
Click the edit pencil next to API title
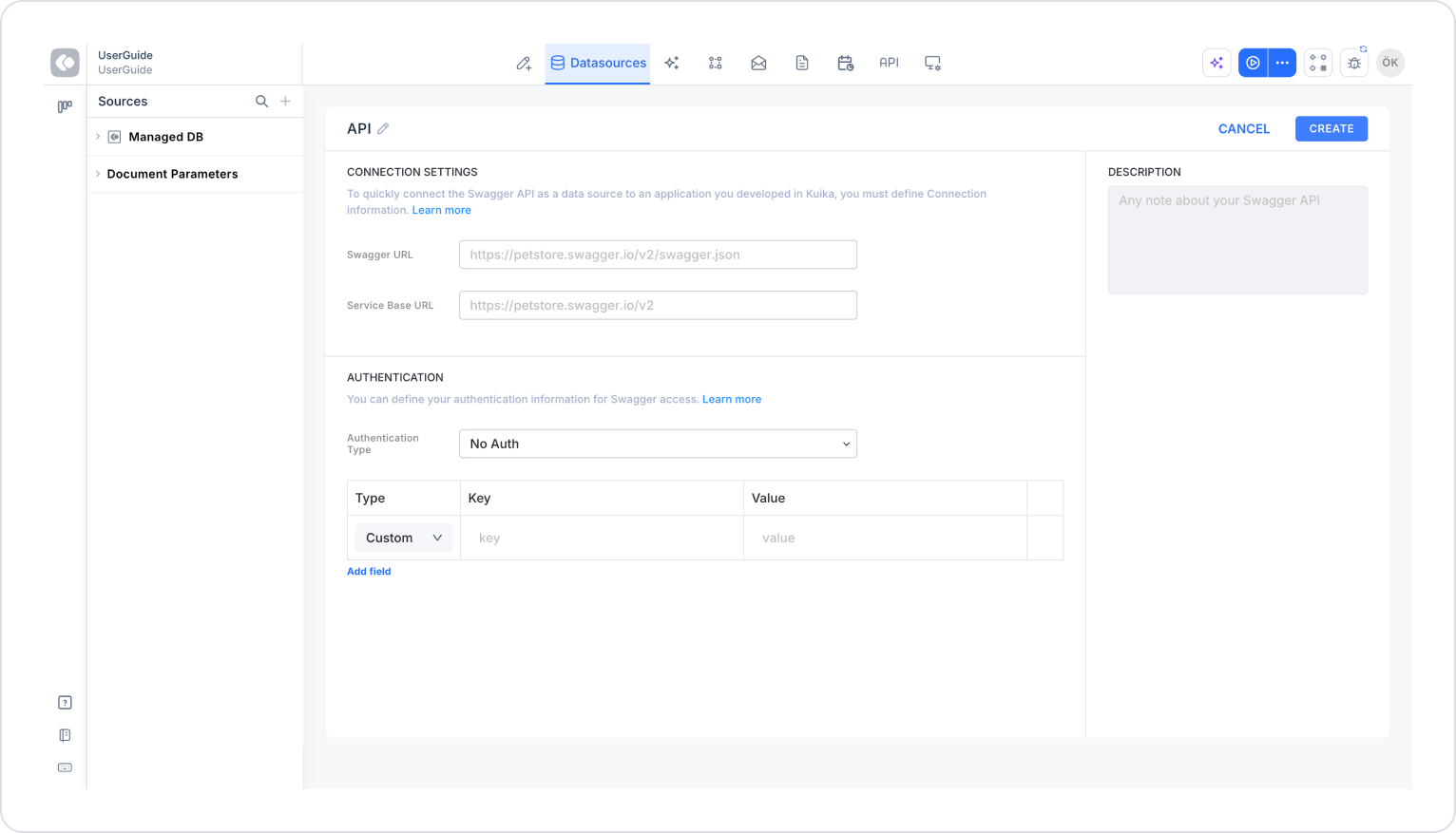point(383,128)
